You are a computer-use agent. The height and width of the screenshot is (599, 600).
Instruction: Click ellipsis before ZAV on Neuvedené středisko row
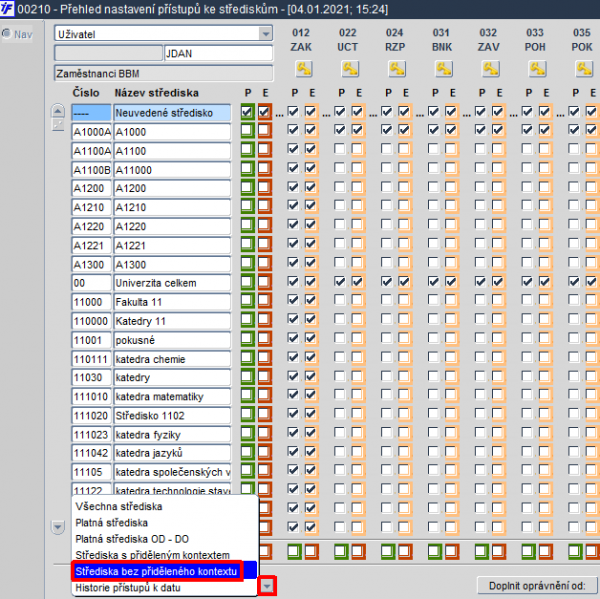pyautogui.click(x=467, y=114)
